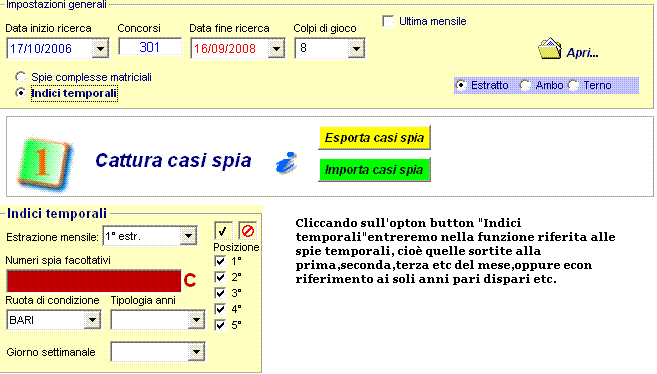Enable the Ultima mensile checkbox

click(x=388, y=21)
